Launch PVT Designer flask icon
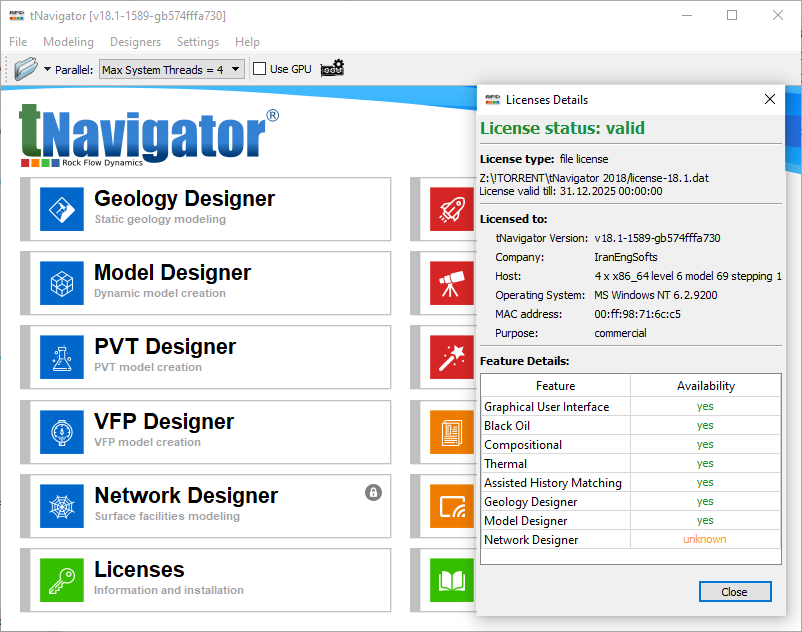Screen dimensions: 802x632 [x=62, y=357]
